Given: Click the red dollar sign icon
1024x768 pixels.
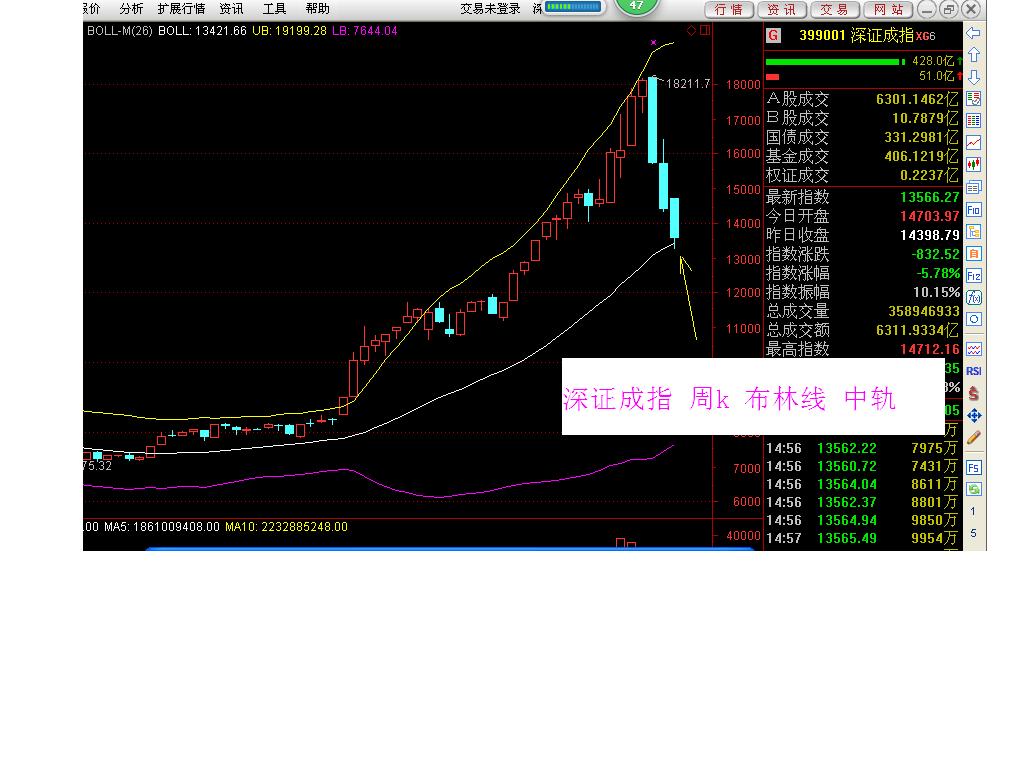Looking at the screenshot, I should tap(973, 393).
